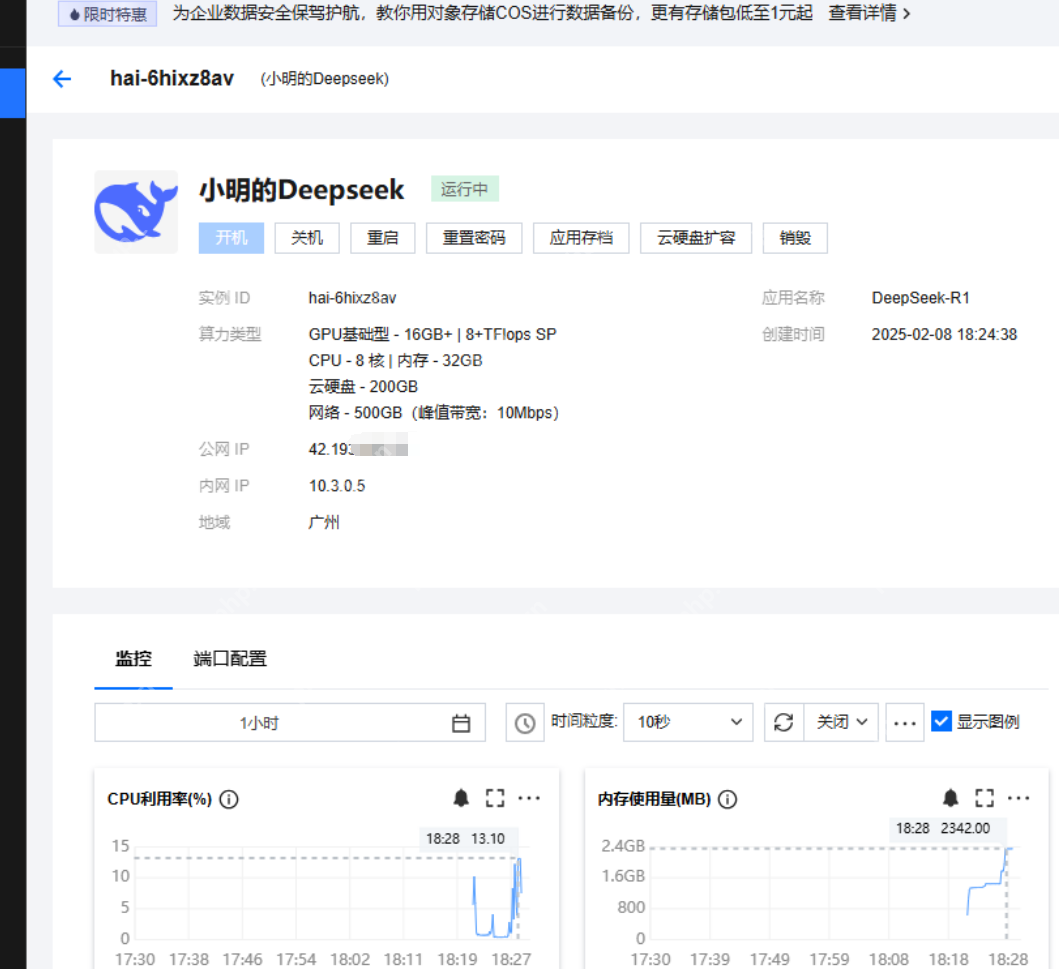Open info icon beside 内存使用量(MB)
Viewport: 1059px width, 973px height.
727,799
